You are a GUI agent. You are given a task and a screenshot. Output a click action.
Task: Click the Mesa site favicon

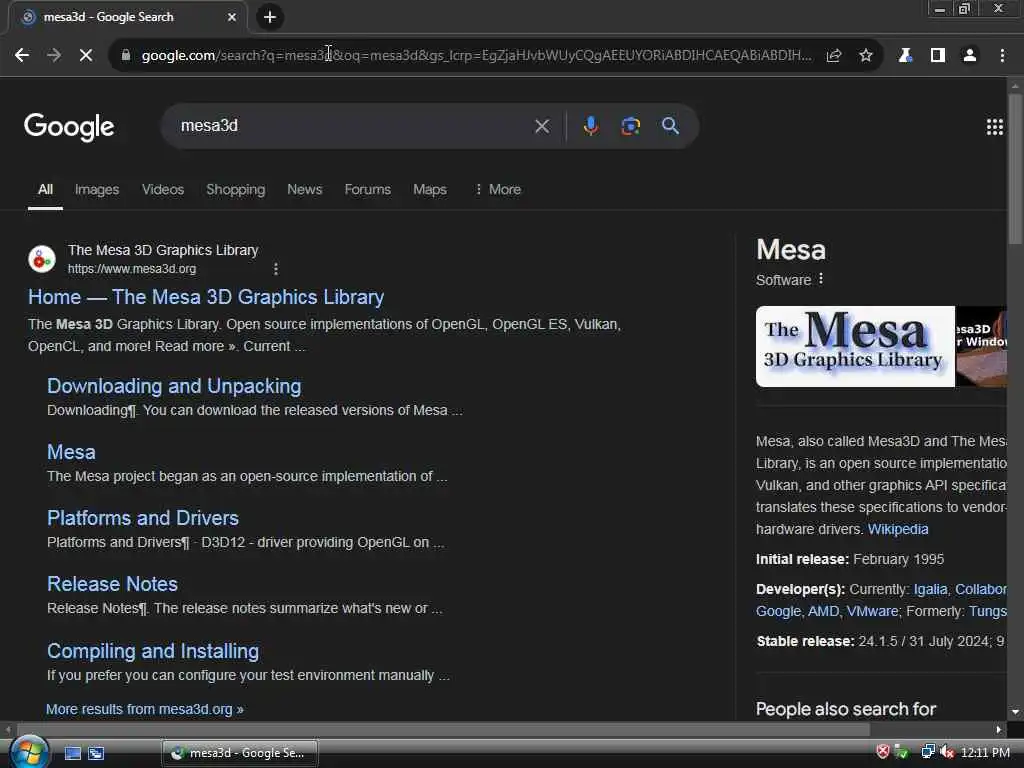pos(42,259)
